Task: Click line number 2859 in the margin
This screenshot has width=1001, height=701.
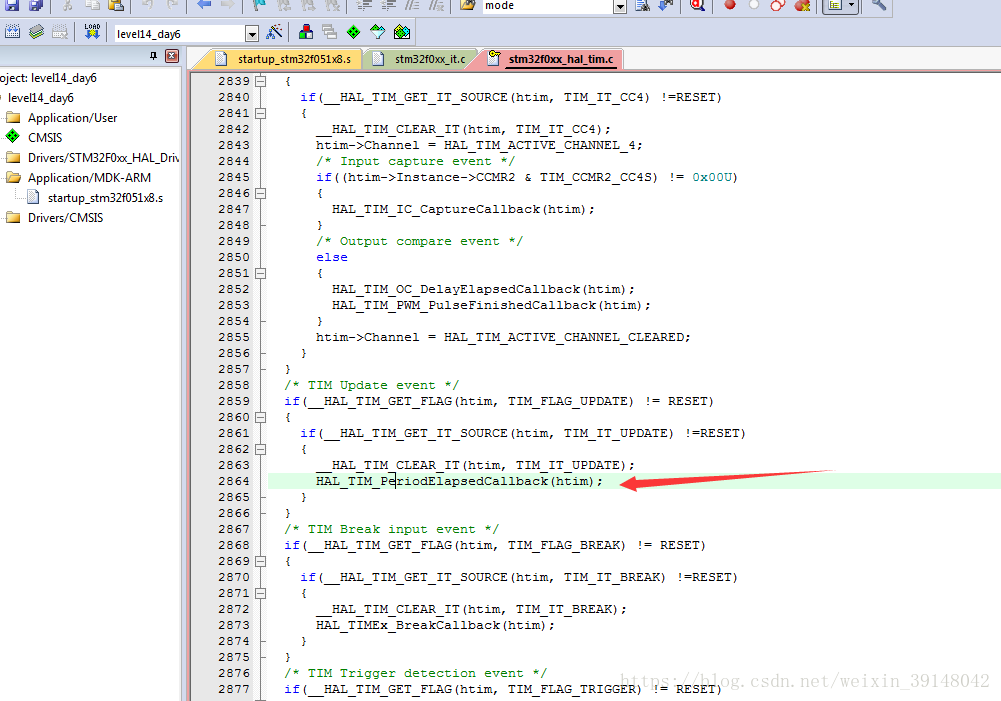Action: (x=234, y=401)
